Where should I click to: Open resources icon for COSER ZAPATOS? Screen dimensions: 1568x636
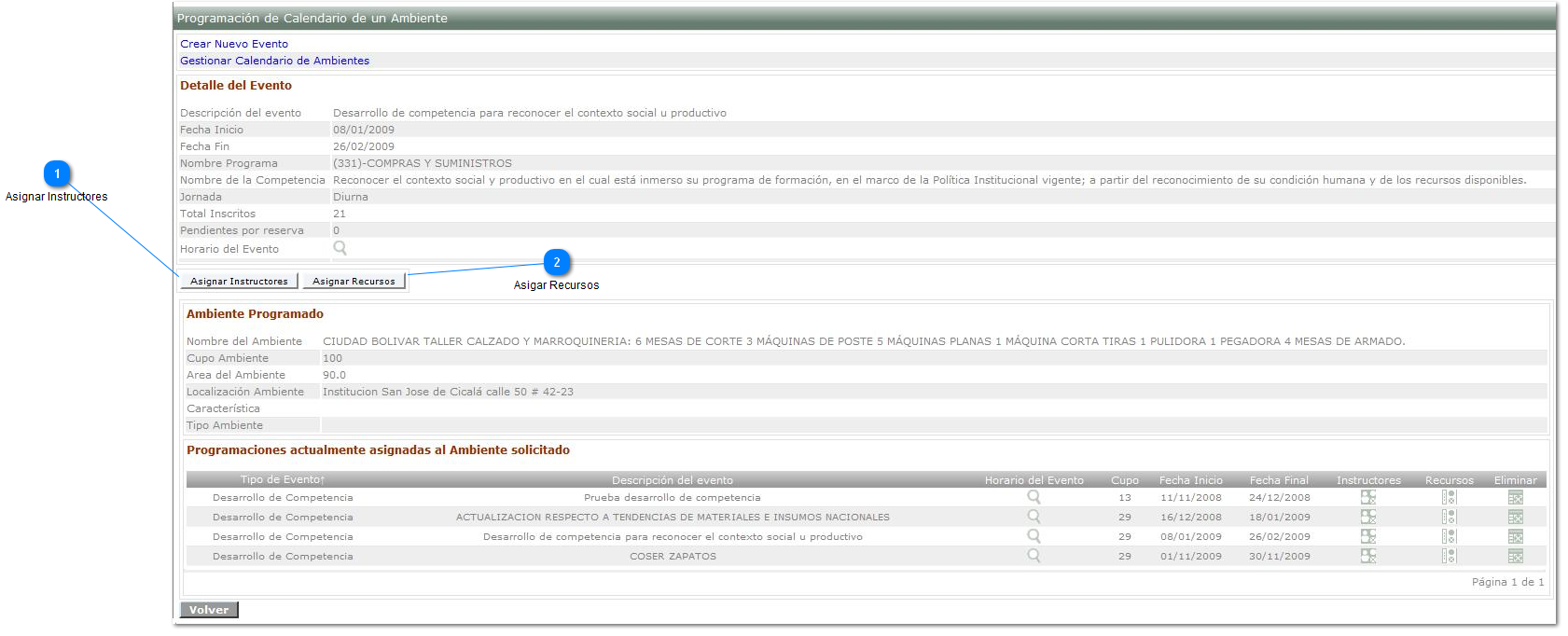click(x=1449, y=556)
